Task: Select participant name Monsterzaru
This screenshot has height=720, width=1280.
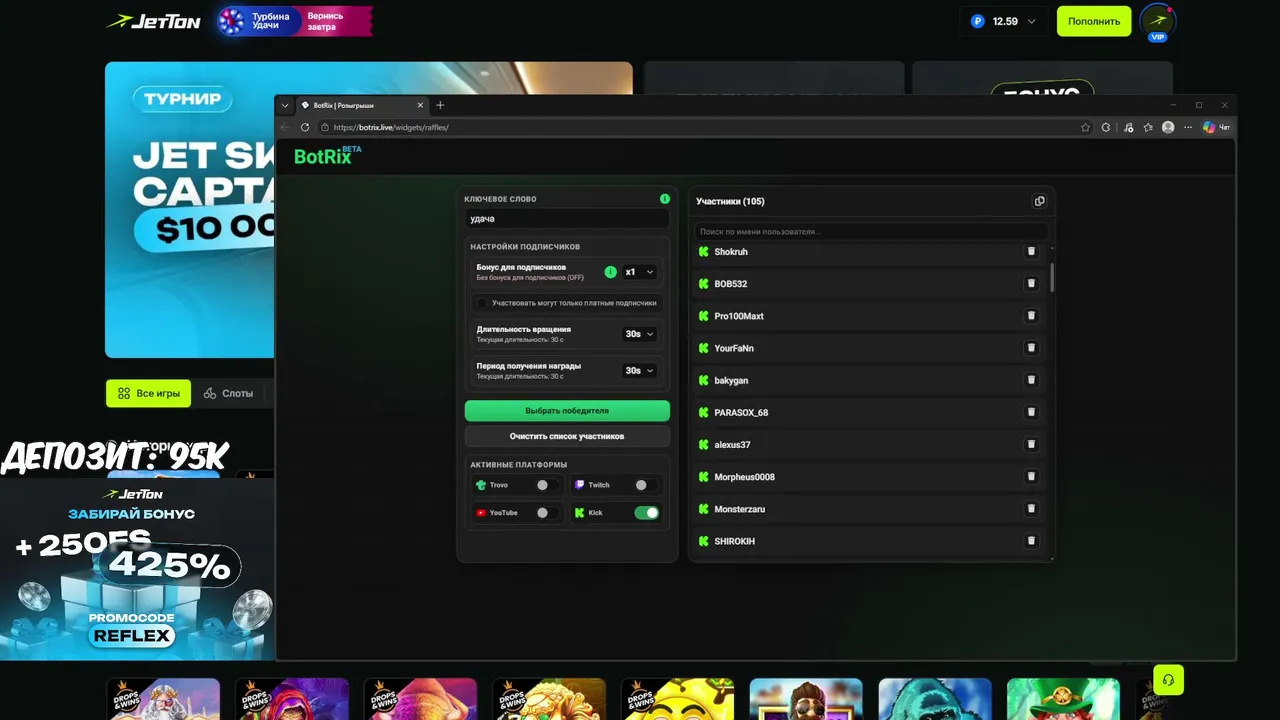Action: tap(740, 509)
